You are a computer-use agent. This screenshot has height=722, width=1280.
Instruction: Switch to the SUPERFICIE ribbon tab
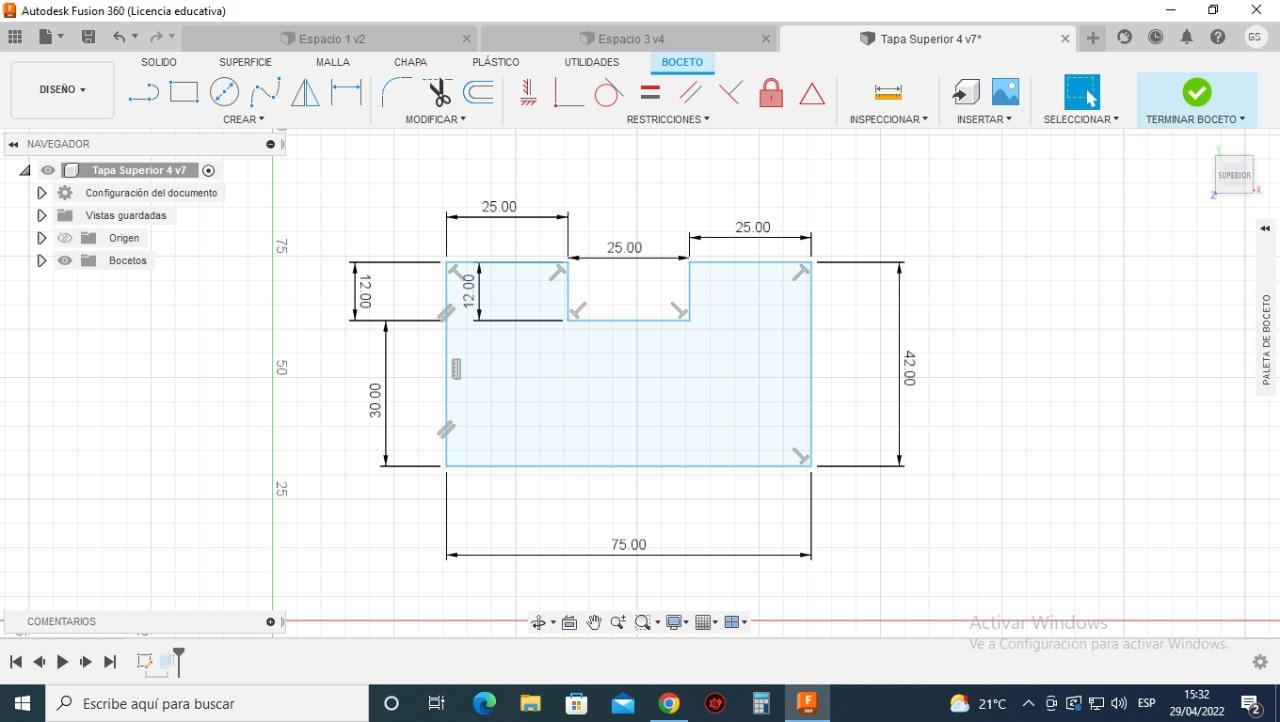coord(245,62)
